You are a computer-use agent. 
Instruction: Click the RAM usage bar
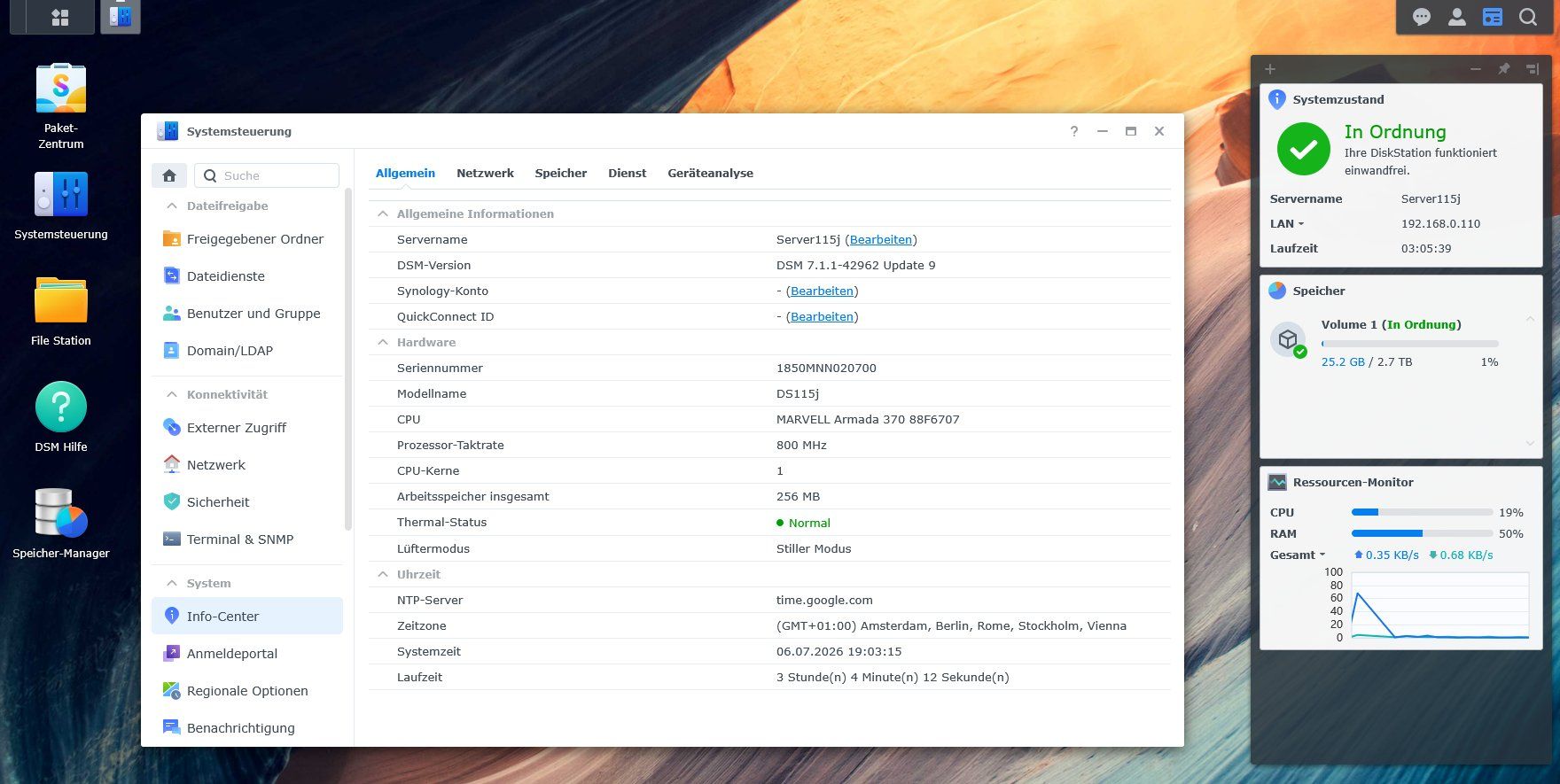click(x=1422, y=533)
